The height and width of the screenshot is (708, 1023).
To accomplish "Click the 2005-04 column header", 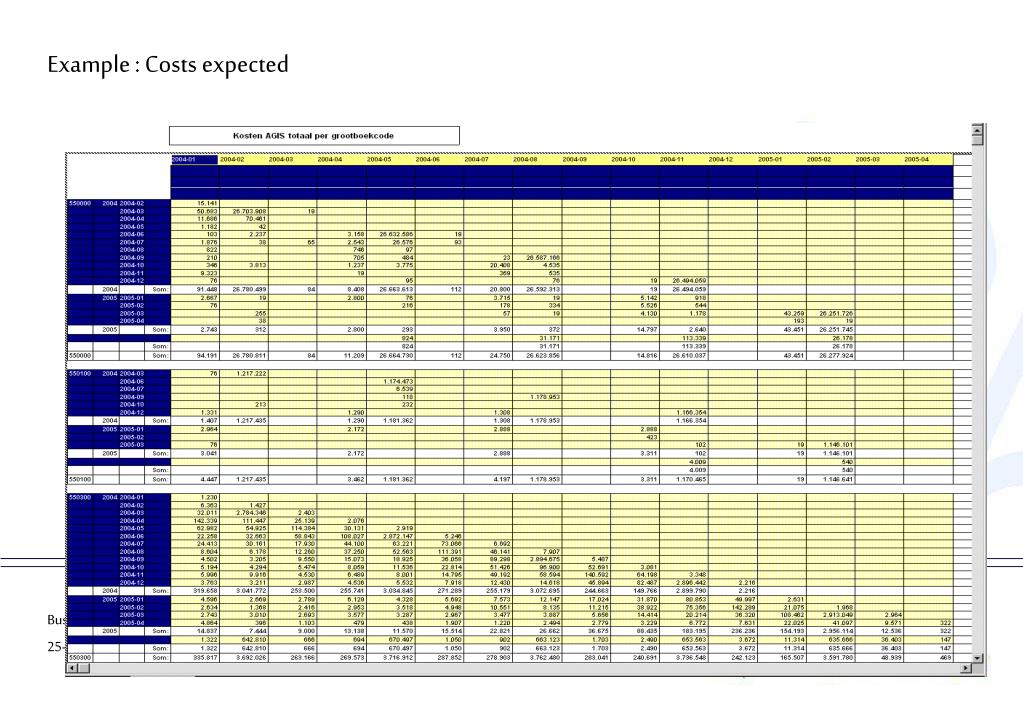I will tap(928, 159).
